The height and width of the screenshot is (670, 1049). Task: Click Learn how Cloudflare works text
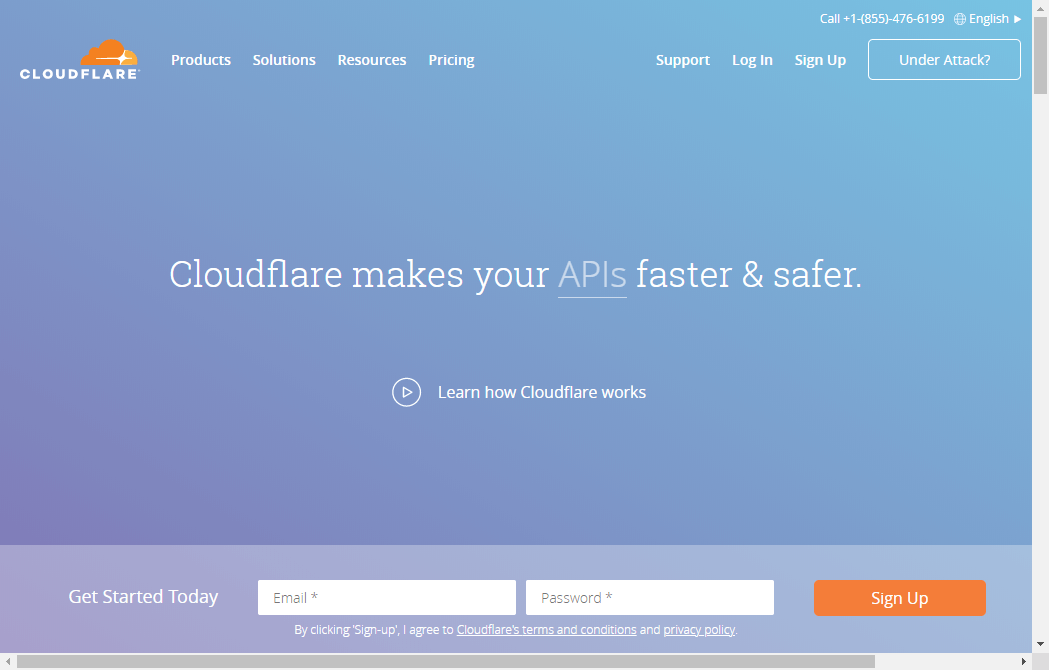pos(542,392)
